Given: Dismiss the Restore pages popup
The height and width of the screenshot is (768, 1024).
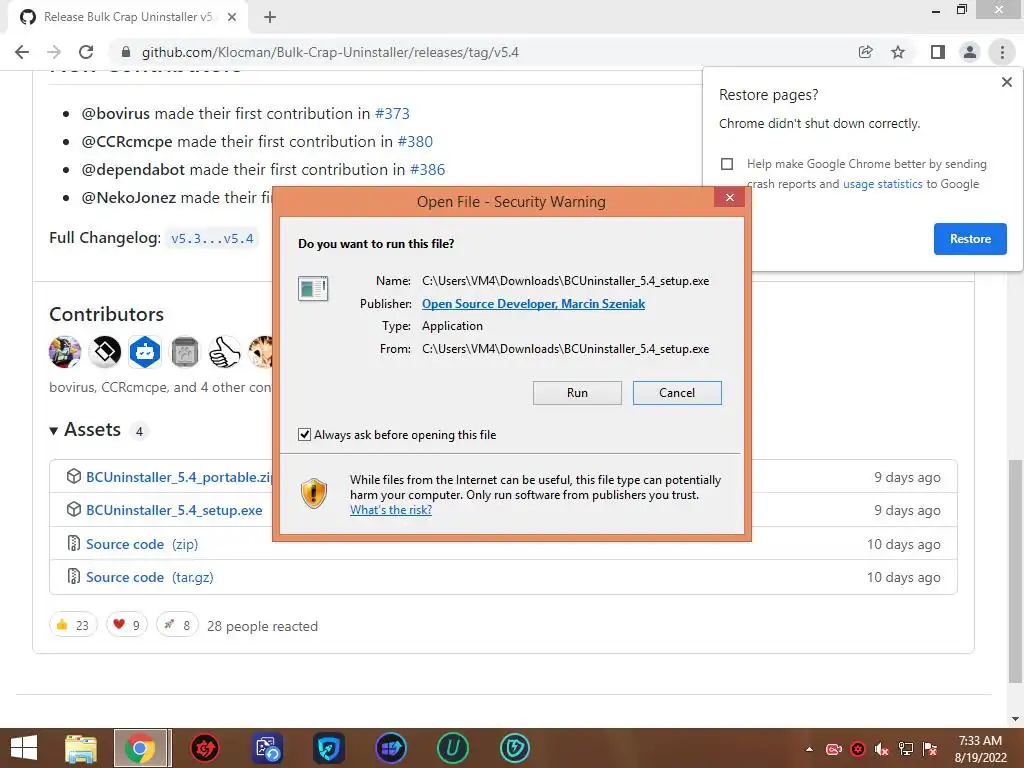Looking at the screenshot, I should pos(1006,82).
